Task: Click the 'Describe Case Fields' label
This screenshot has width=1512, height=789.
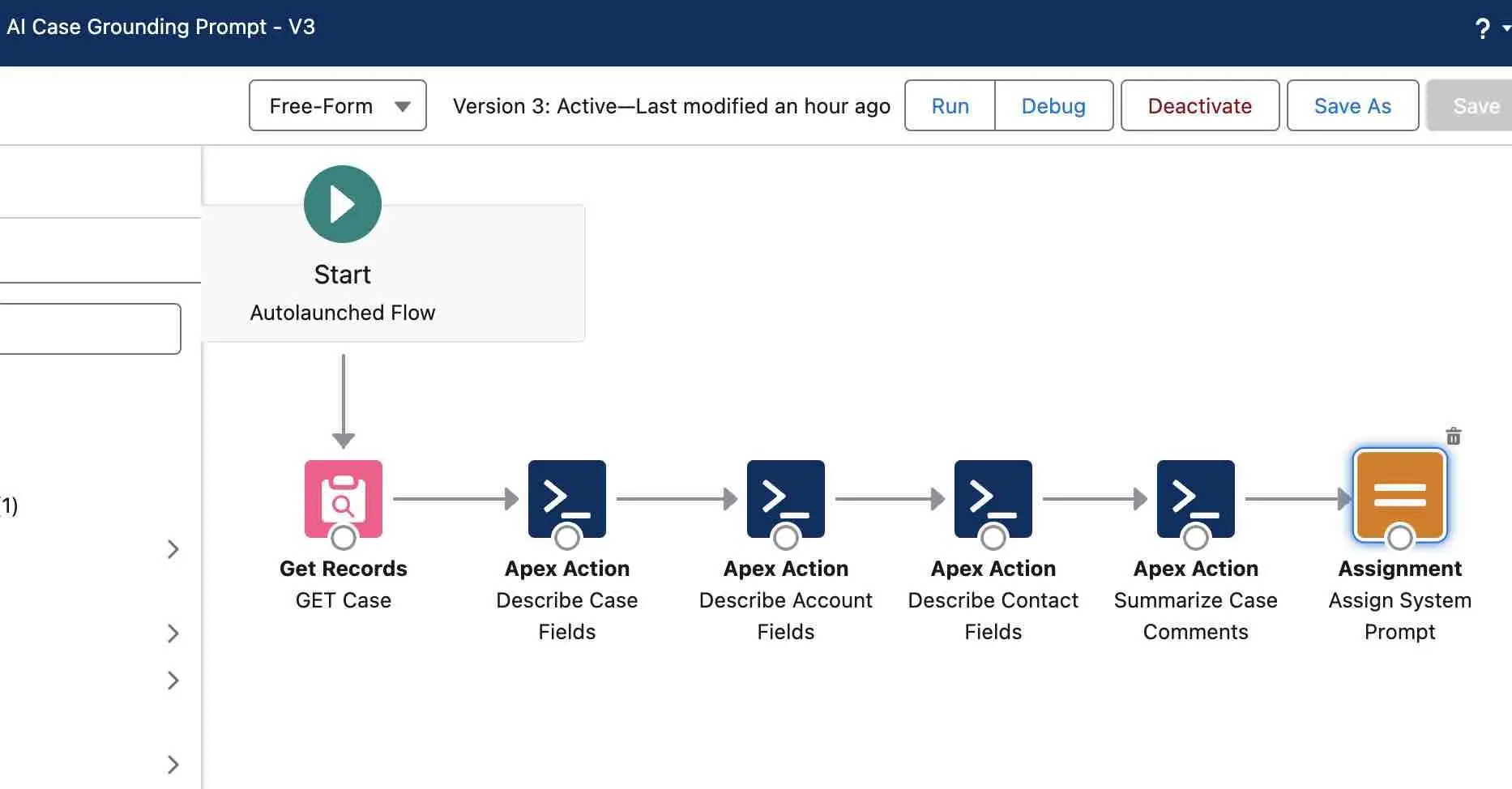Action: pyautogui.click(x=567, y=616)
